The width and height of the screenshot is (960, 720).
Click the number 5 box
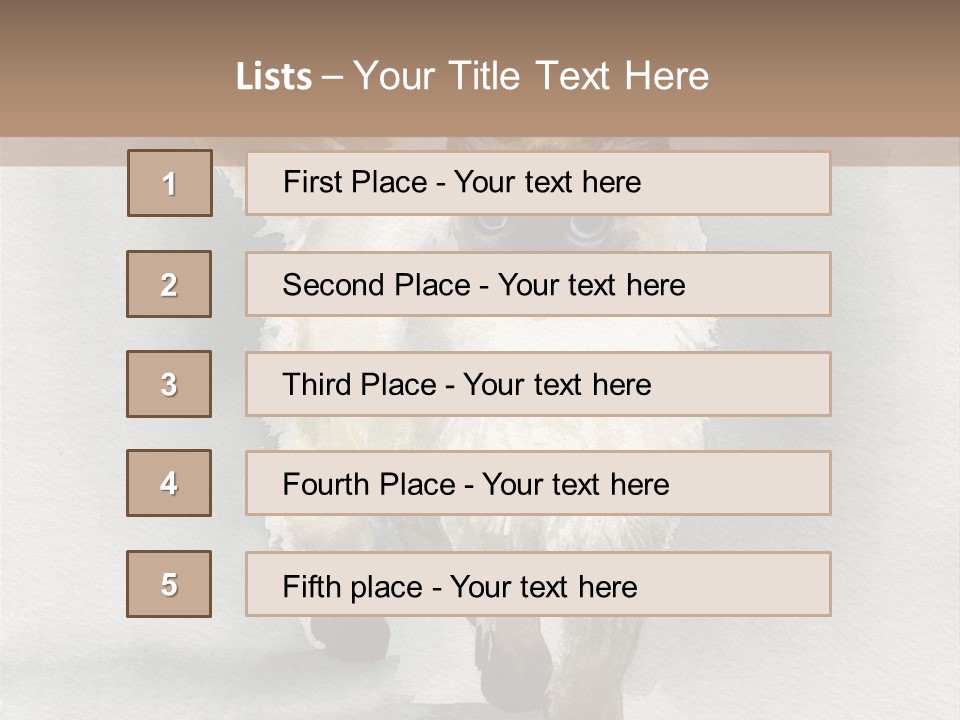[x=169, y=584]
